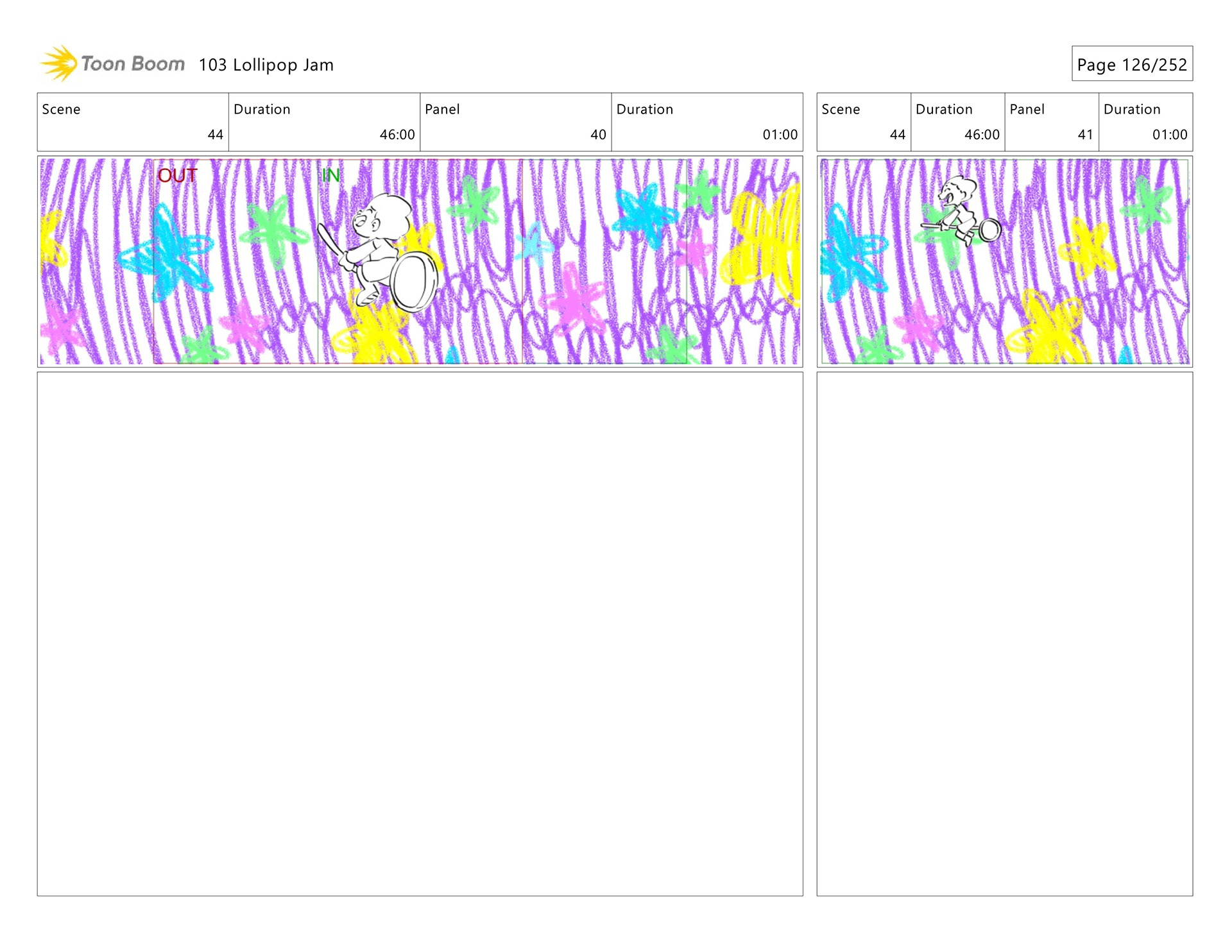The height and width of the screenshot is (952, 1232).
Task: Click the empty notes box under panel 41
Action: point(1004,634)
